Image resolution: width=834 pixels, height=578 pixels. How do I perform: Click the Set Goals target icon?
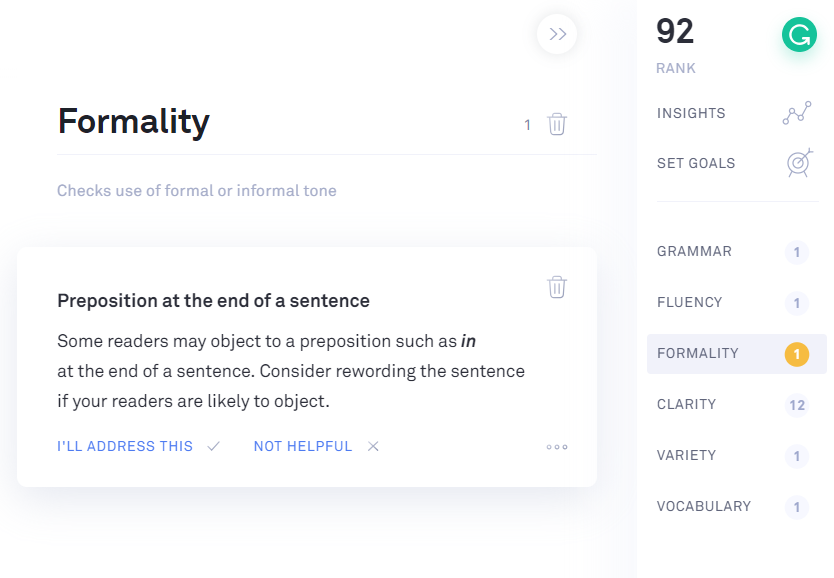click(x=799, y=163)
